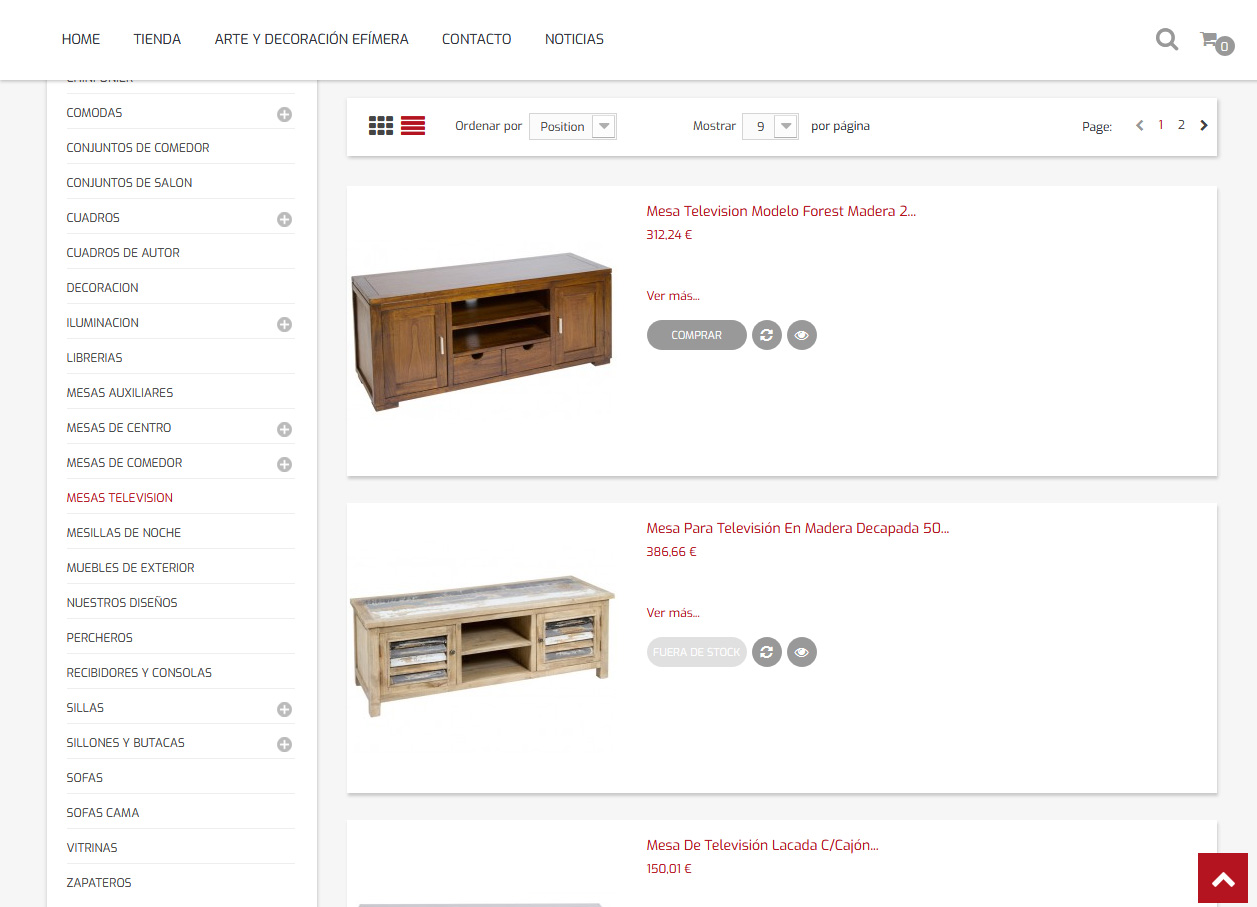Image resolution: width=1257 pixels, height=907 pixels.
Task: Select MESAS AUXILIARES category
Action: (x=120, y=393)
